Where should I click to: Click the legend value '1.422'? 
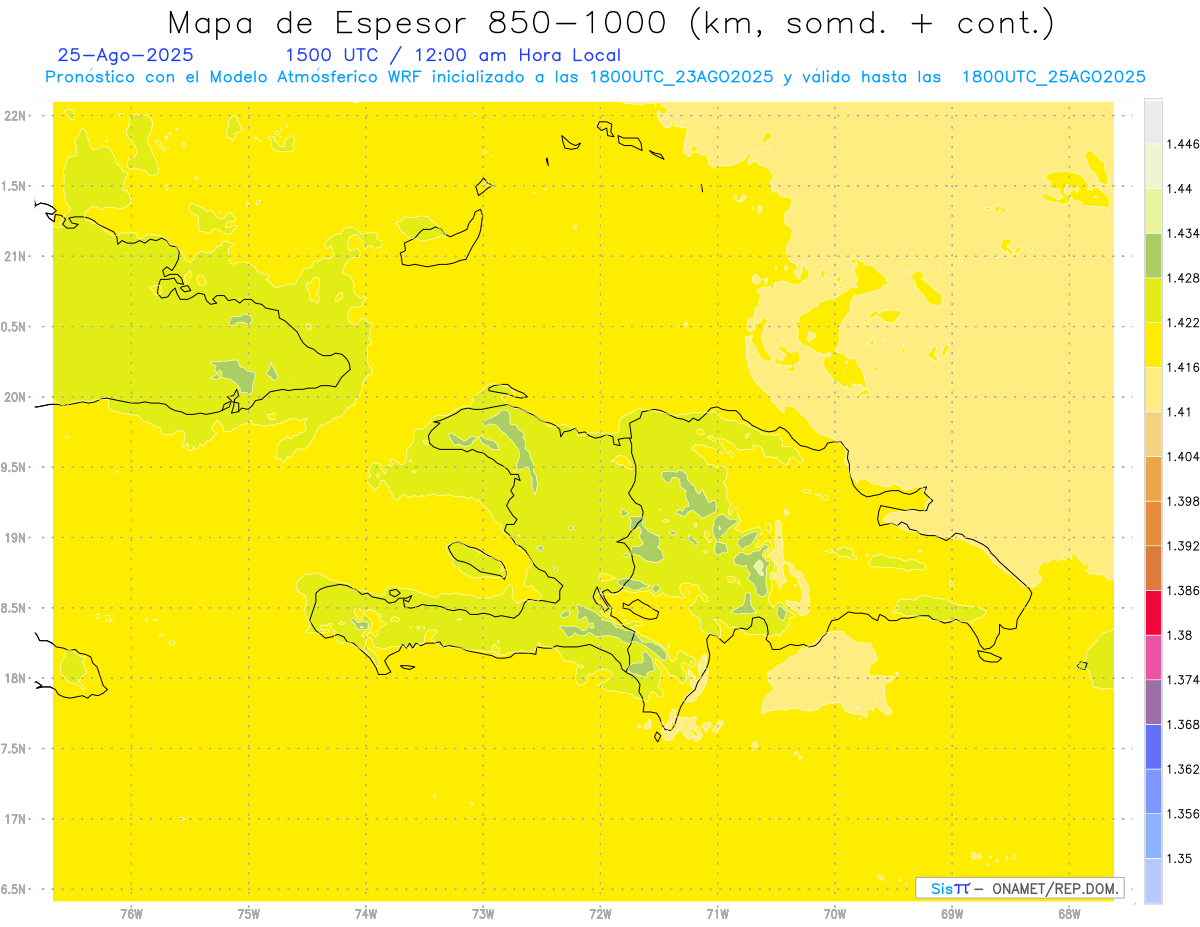click(1182, 322)
